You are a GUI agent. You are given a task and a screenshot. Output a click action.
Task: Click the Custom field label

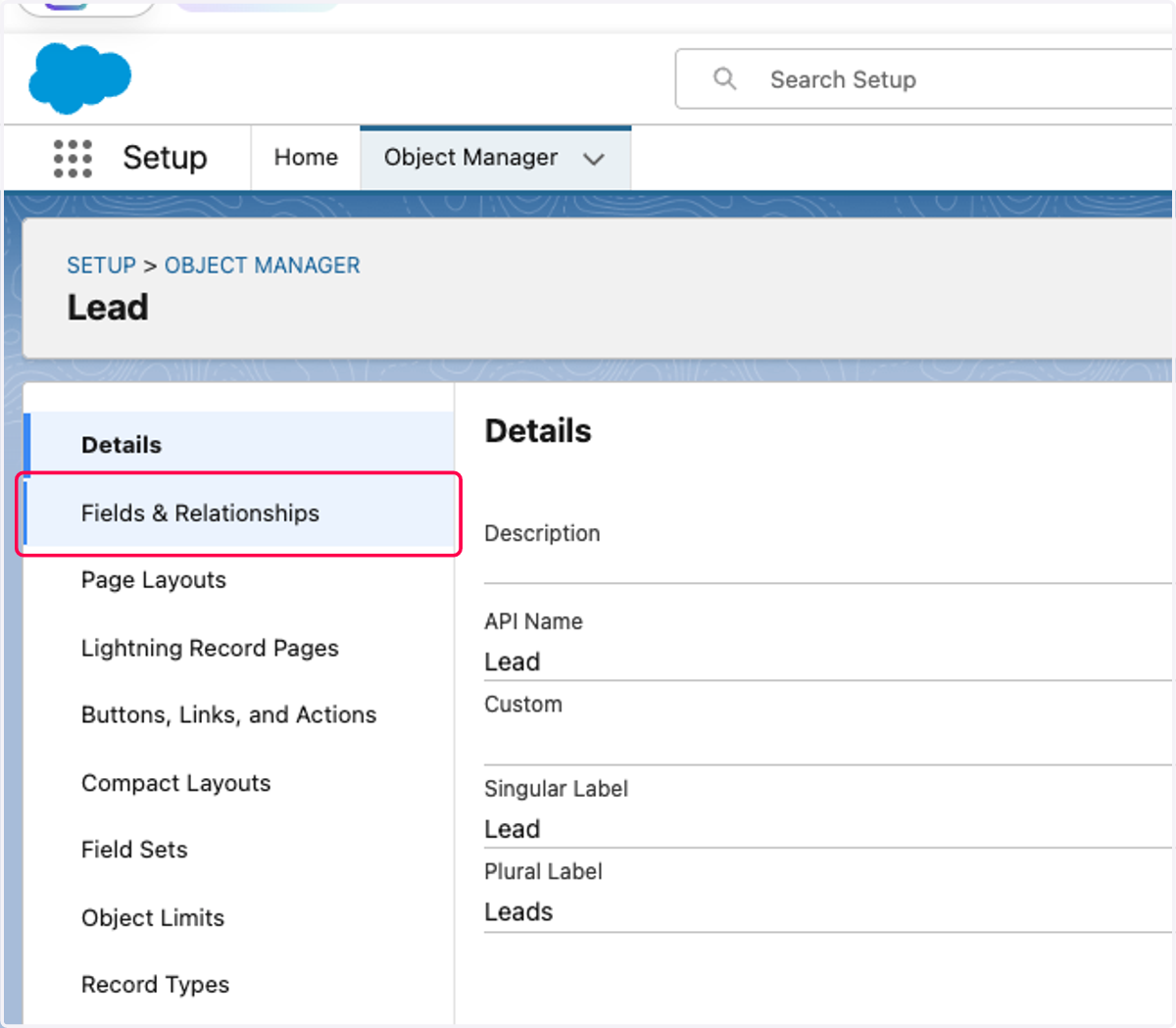point(523,705)
